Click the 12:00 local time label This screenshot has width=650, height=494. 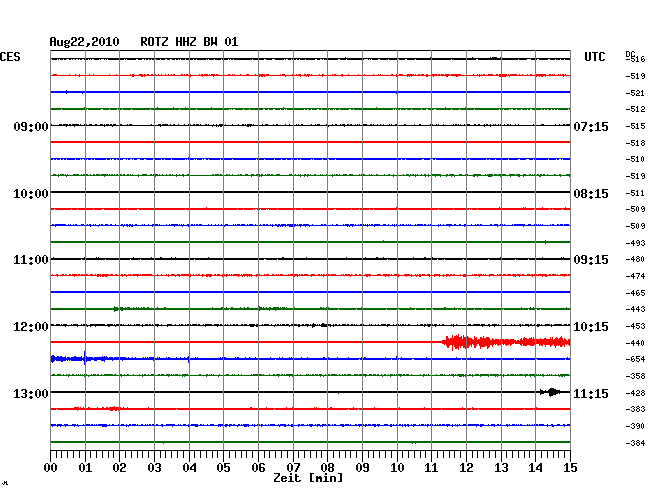31,327
